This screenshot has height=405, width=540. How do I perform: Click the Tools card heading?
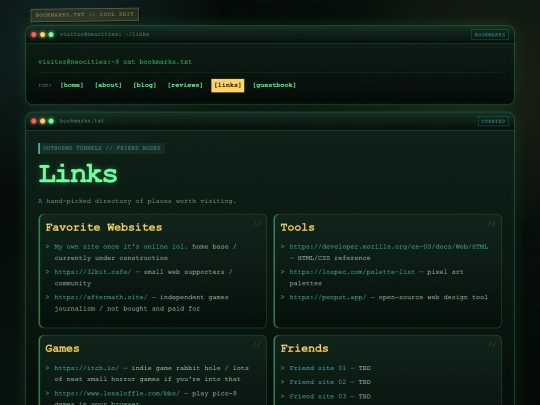[x=298, y=227]
